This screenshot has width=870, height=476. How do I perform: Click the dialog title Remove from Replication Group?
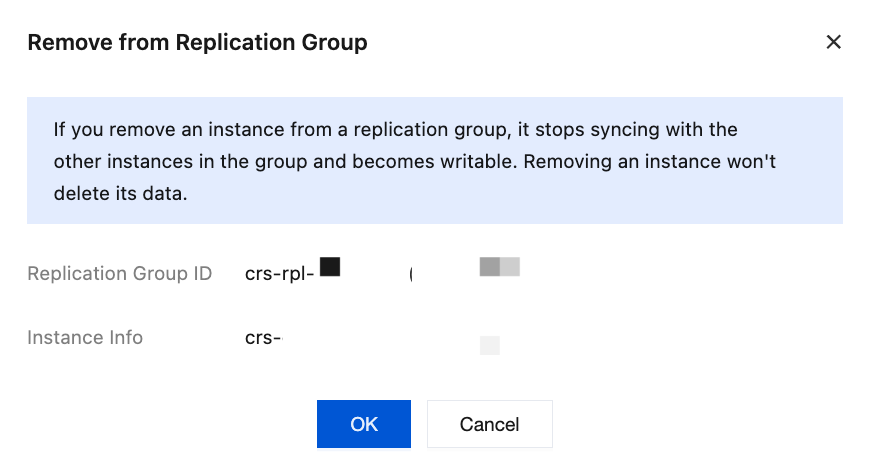pyautogui.click(x=197, y=42)
